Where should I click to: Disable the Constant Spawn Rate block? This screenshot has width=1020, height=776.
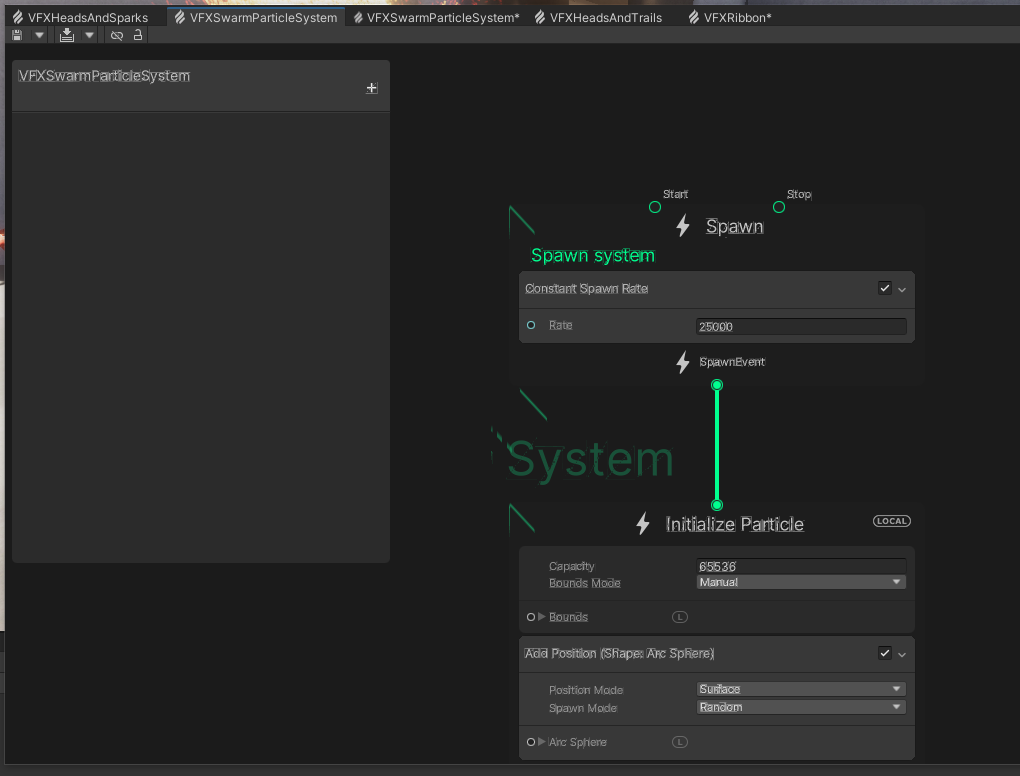pos(884,287)
